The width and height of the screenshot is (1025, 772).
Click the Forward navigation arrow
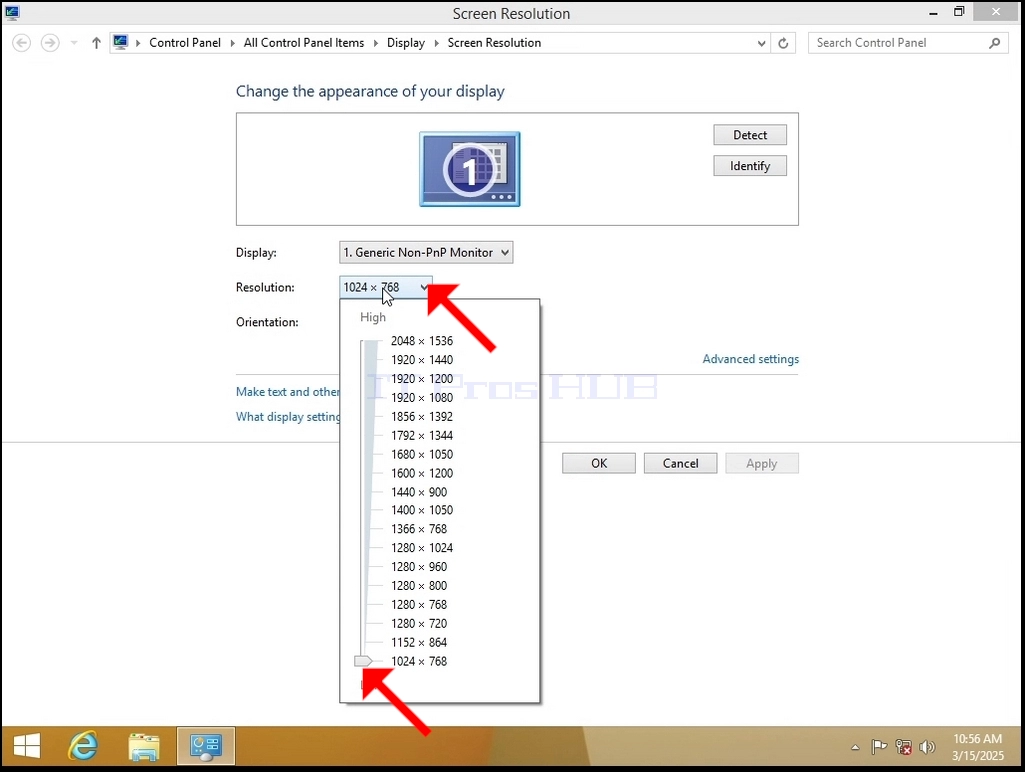[50, 43]
